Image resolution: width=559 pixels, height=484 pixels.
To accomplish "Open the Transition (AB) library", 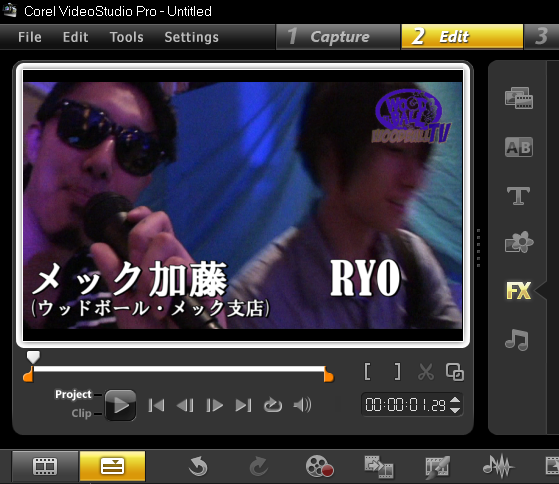I will click(x=519, y=147).
